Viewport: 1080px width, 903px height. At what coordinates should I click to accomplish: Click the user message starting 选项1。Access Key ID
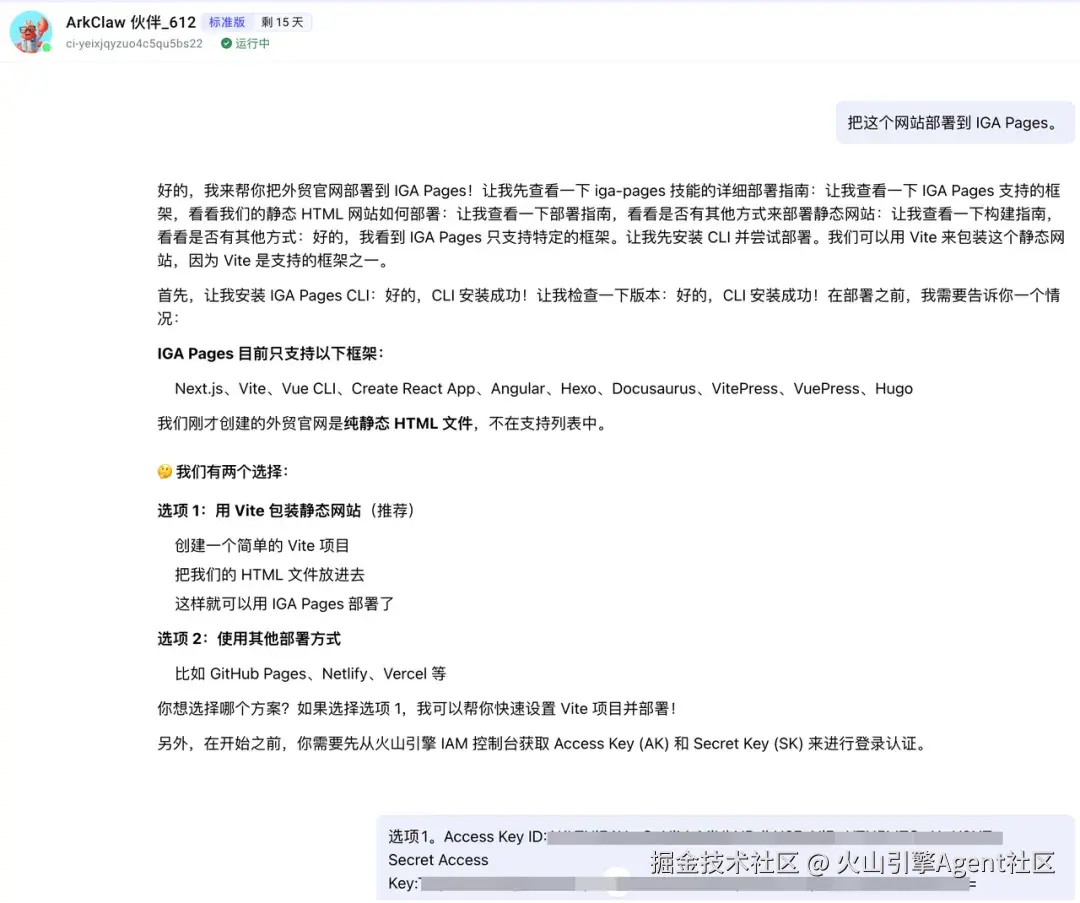[725, 858]
